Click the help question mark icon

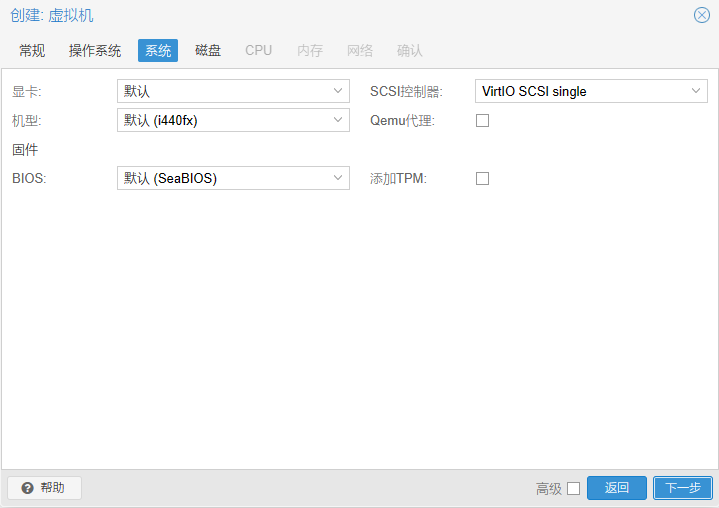coord(28,488)
